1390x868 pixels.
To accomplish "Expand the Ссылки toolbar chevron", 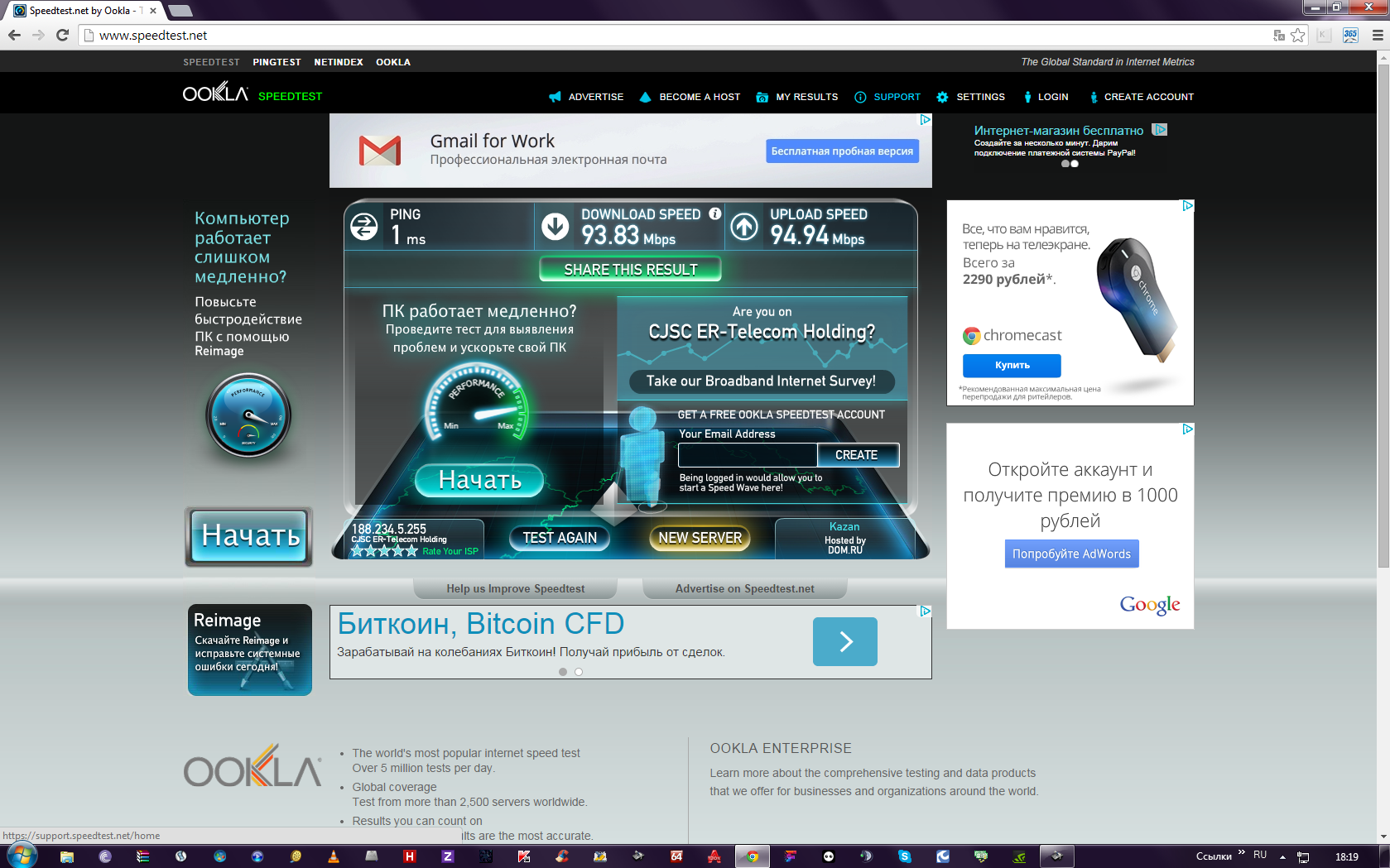I will click(x=1242, y=852).
